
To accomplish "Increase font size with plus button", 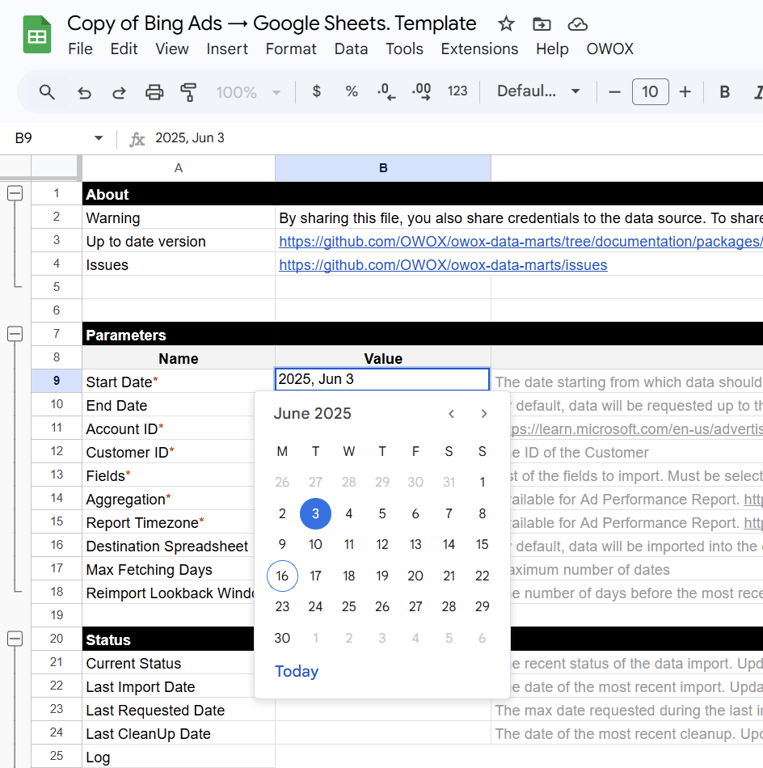I will coord(685,92).
